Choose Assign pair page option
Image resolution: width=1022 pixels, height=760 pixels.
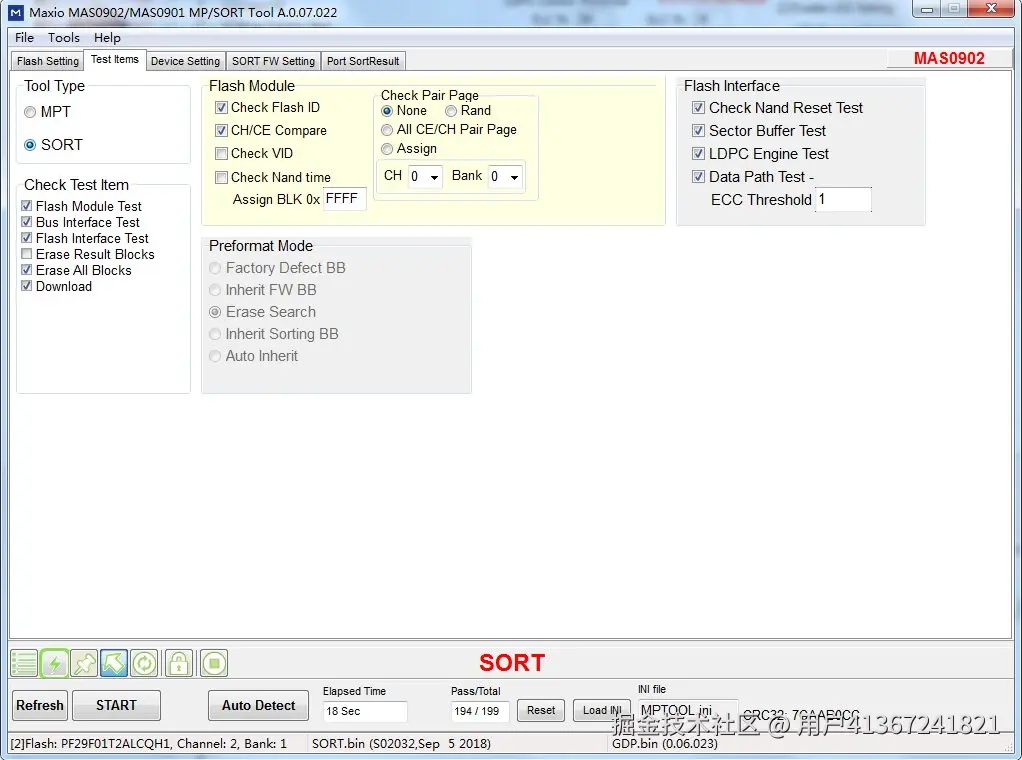(387, 149)
